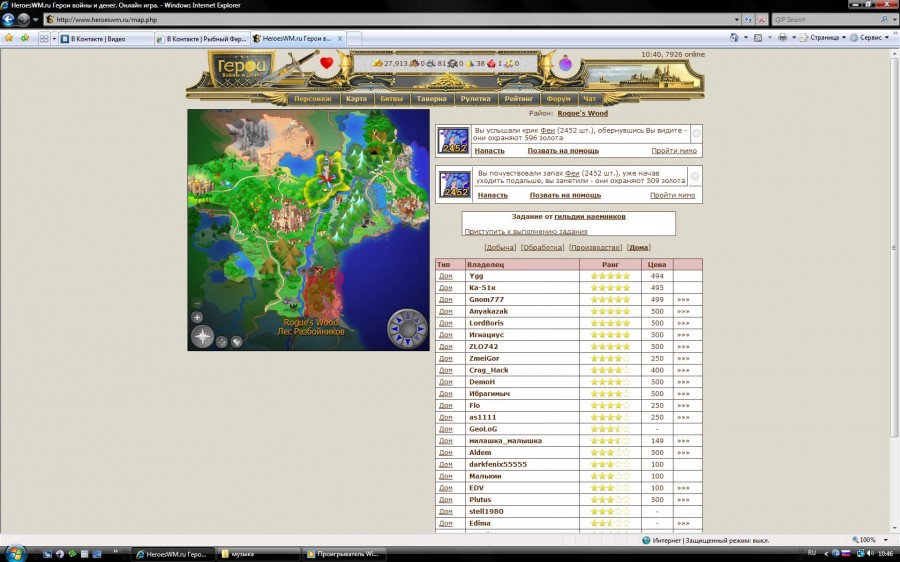Open the Форум menu
Image resolution: width=900 pixels, height=562 pixels.
pos(558,99)
